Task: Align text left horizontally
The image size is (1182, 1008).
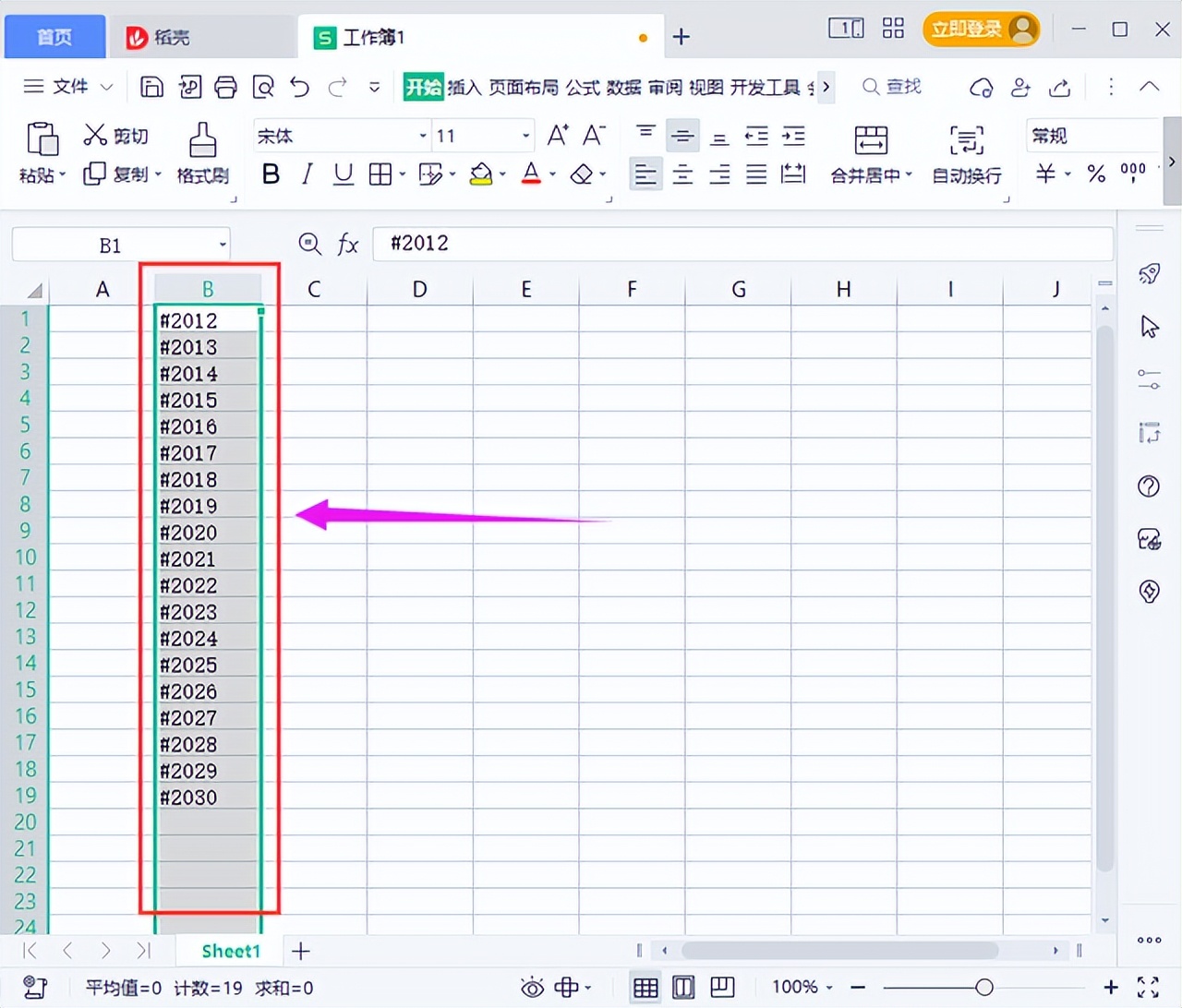Action: tap(645, 174)
